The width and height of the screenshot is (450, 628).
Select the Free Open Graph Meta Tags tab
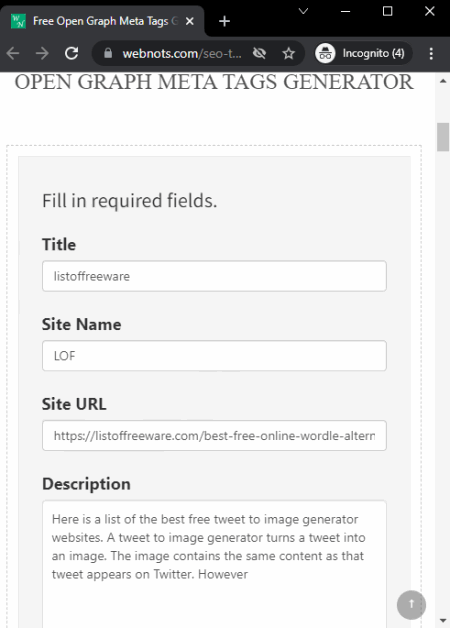point(102,21)
